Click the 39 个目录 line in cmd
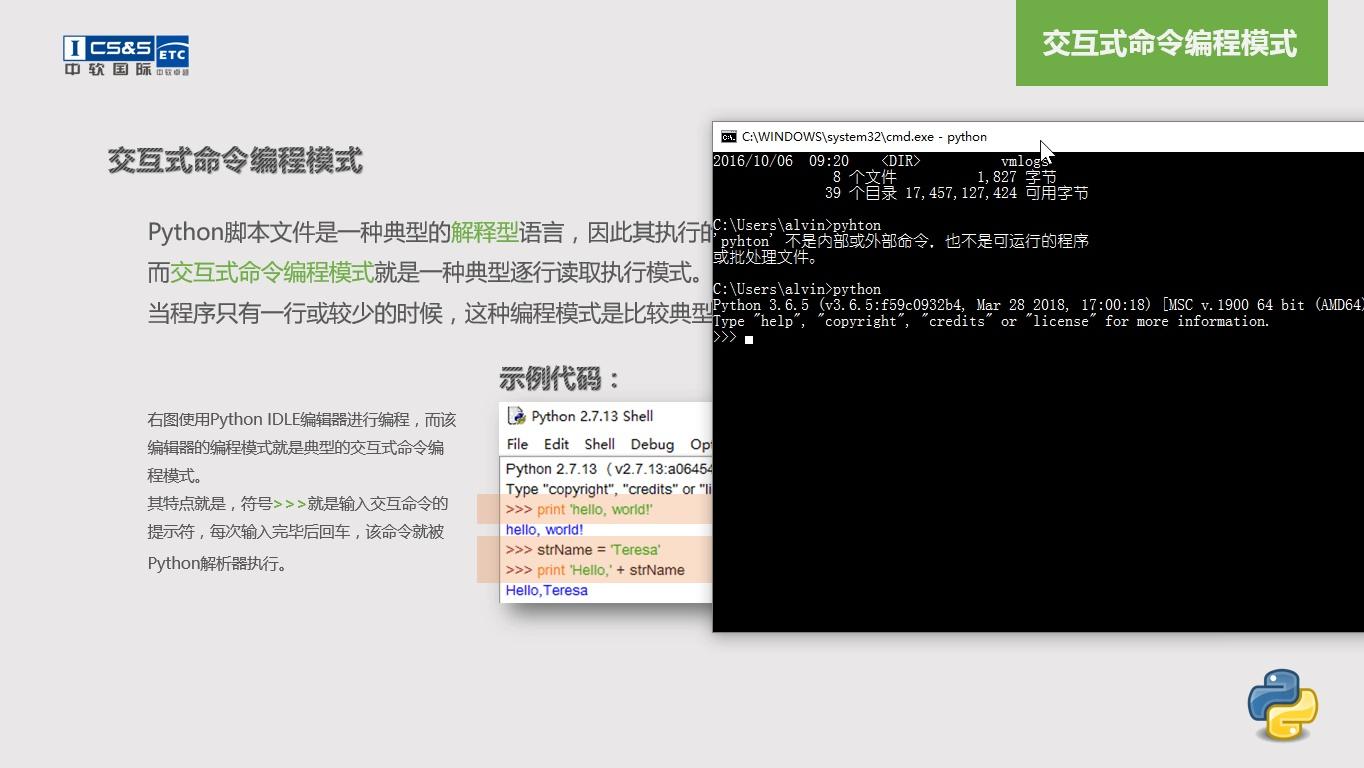Screen dimensions: 1364x768 tap(957, 193)
